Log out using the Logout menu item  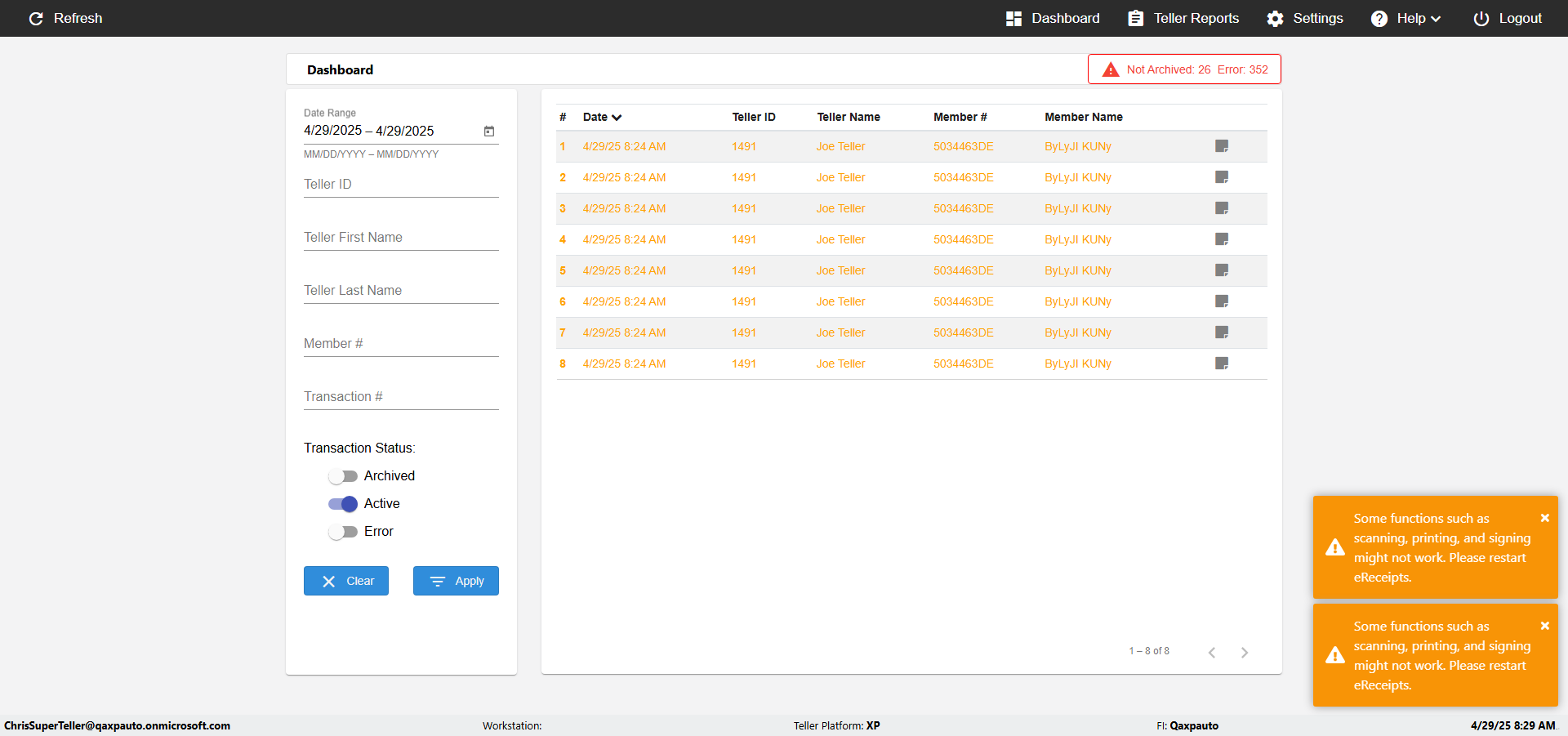1508,18
